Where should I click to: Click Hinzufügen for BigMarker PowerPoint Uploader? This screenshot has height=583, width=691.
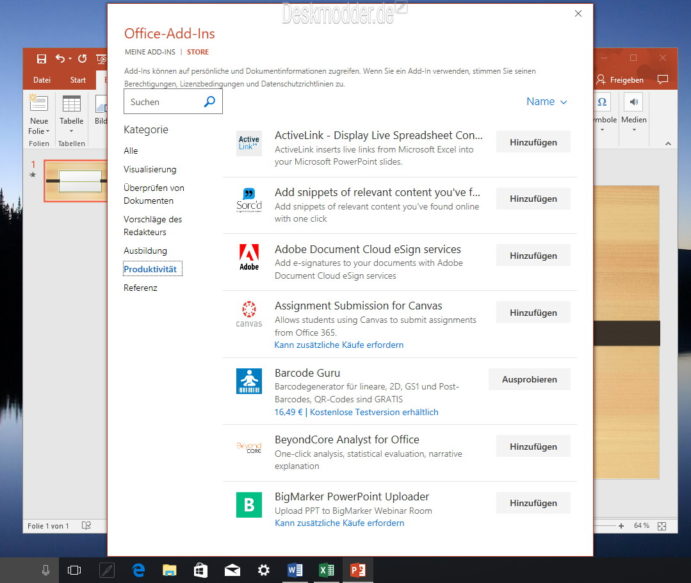(x=533, y=503)
